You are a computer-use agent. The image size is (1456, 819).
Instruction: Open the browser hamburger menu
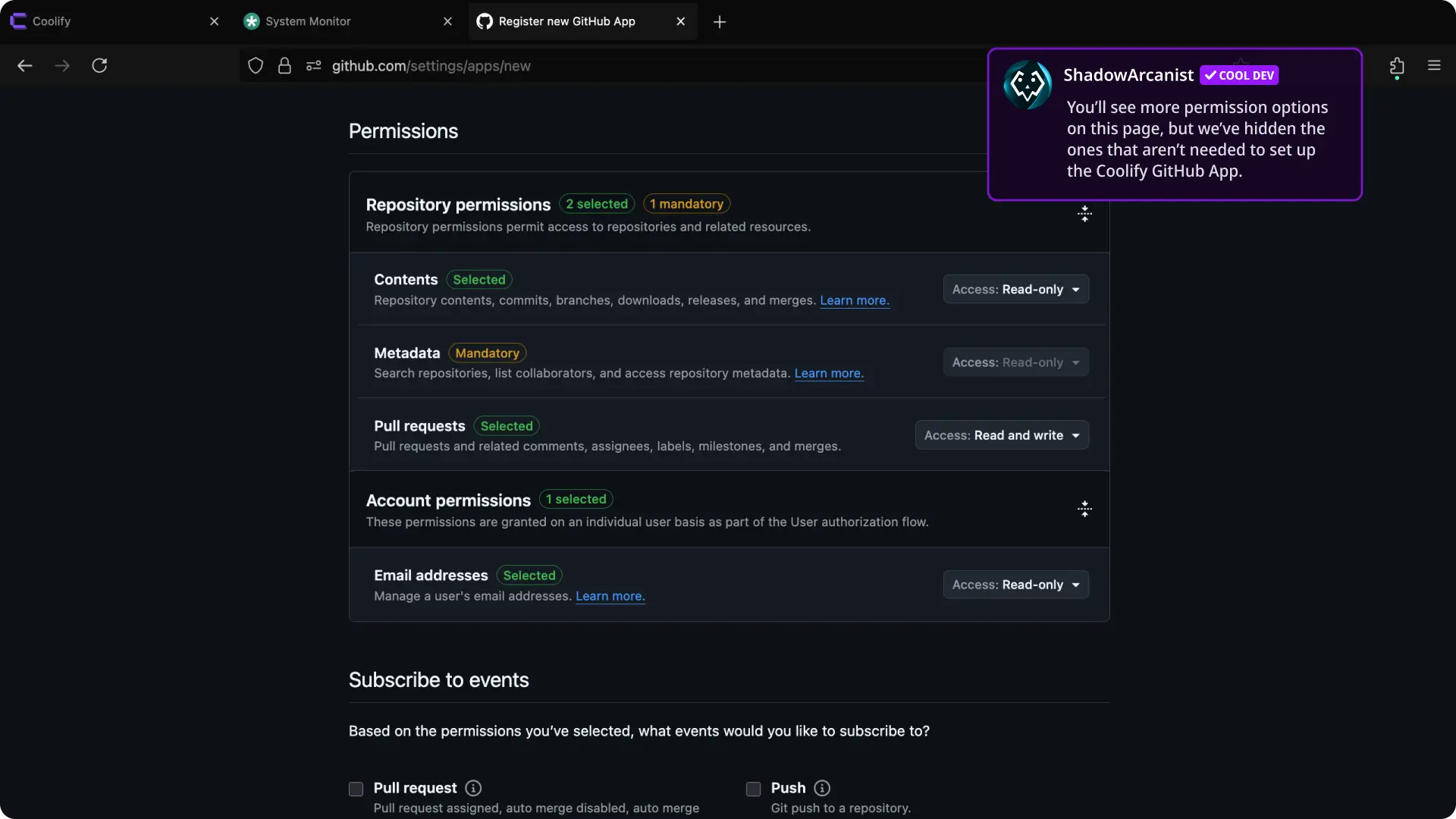pos(1434,66)
